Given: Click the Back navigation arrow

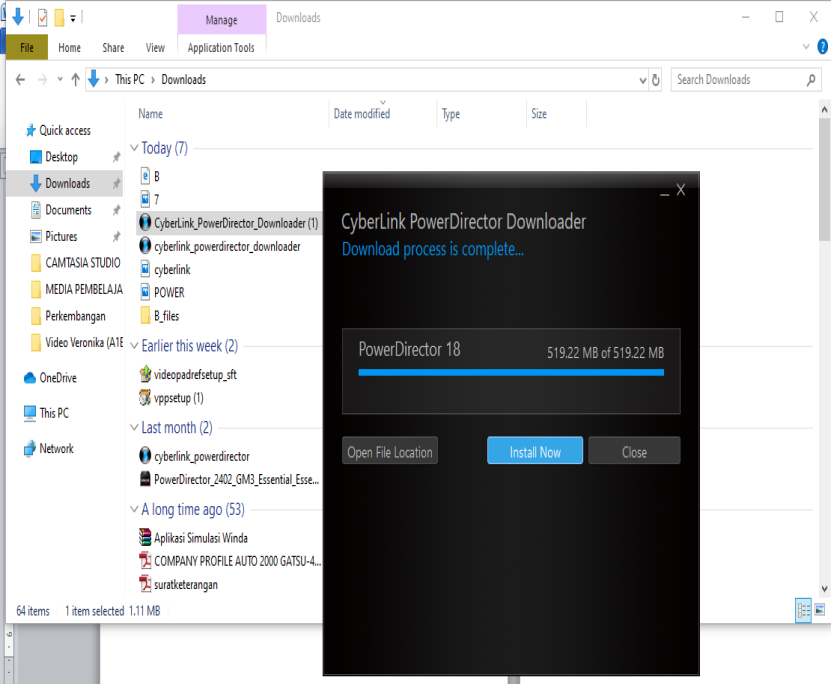Looking at the screenshot, I should click(x=20, y=80).
